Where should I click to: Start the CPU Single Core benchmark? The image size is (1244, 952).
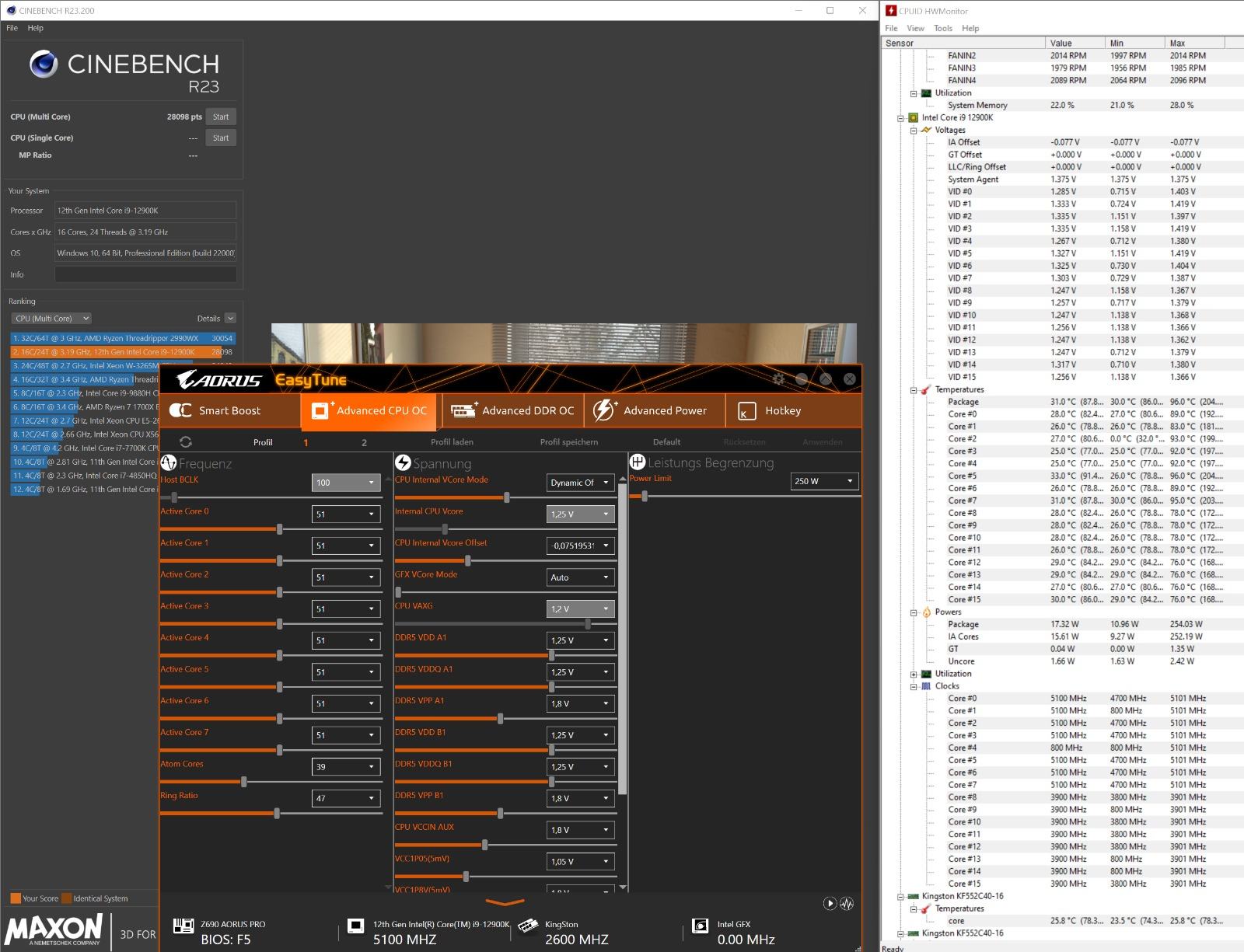(x=221, y=138)
